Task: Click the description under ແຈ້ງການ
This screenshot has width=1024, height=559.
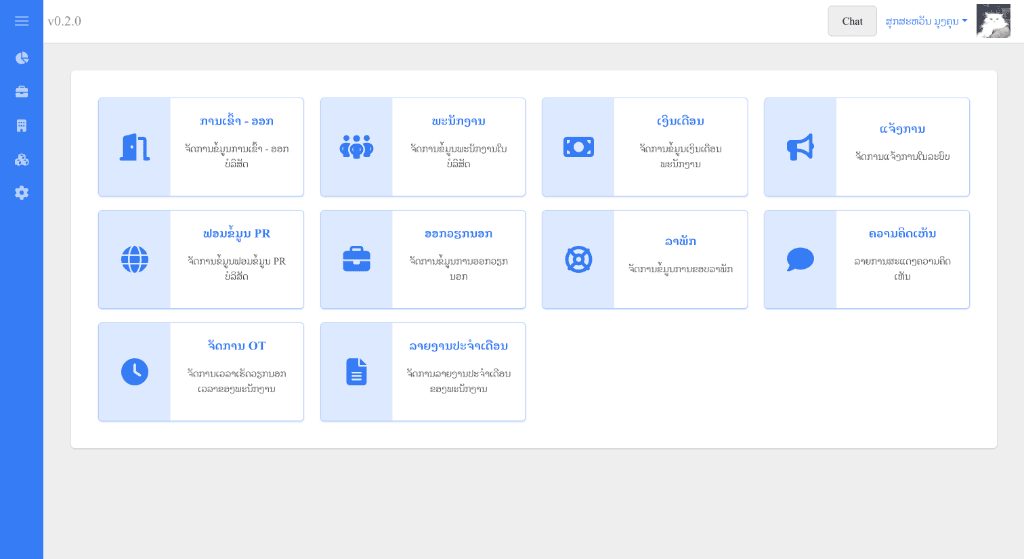Action: (x=903, y=156)
